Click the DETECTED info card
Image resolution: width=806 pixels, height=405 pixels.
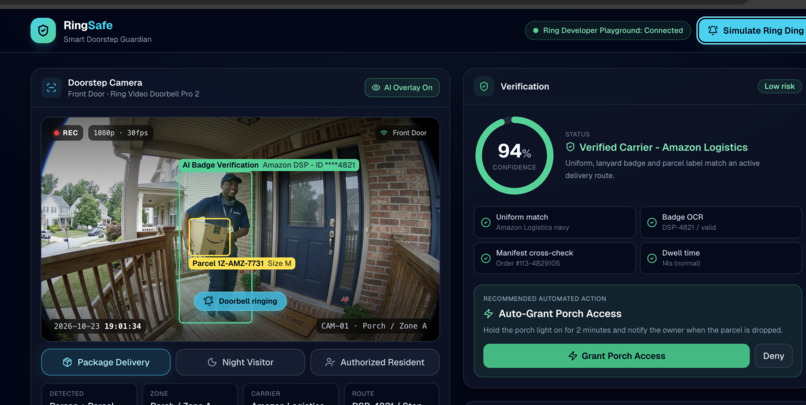89,395
